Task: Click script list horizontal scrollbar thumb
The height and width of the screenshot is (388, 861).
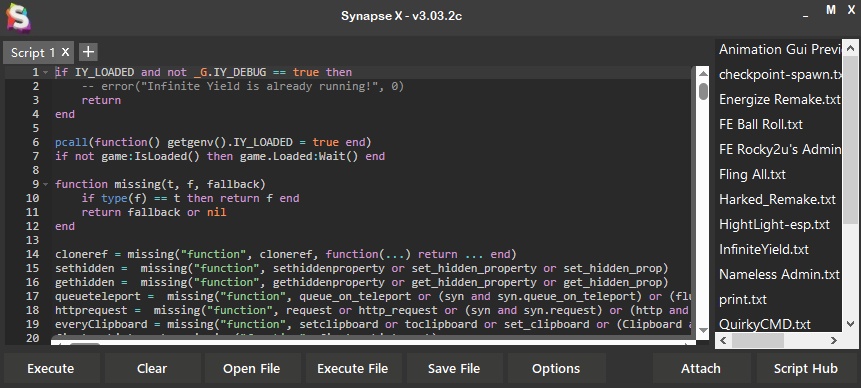Action: point(758,341)
